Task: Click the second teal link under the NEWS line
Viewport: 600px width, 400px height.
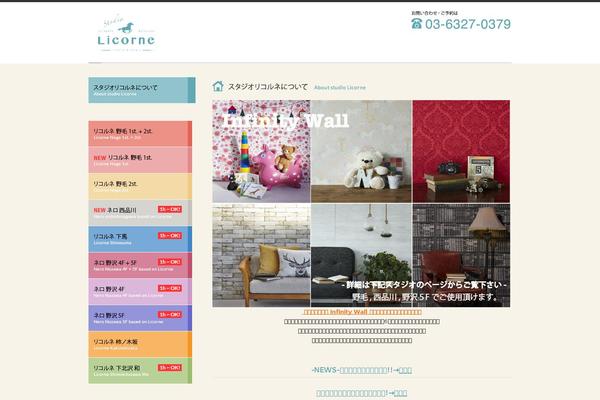Action: [x=362, y=393]
